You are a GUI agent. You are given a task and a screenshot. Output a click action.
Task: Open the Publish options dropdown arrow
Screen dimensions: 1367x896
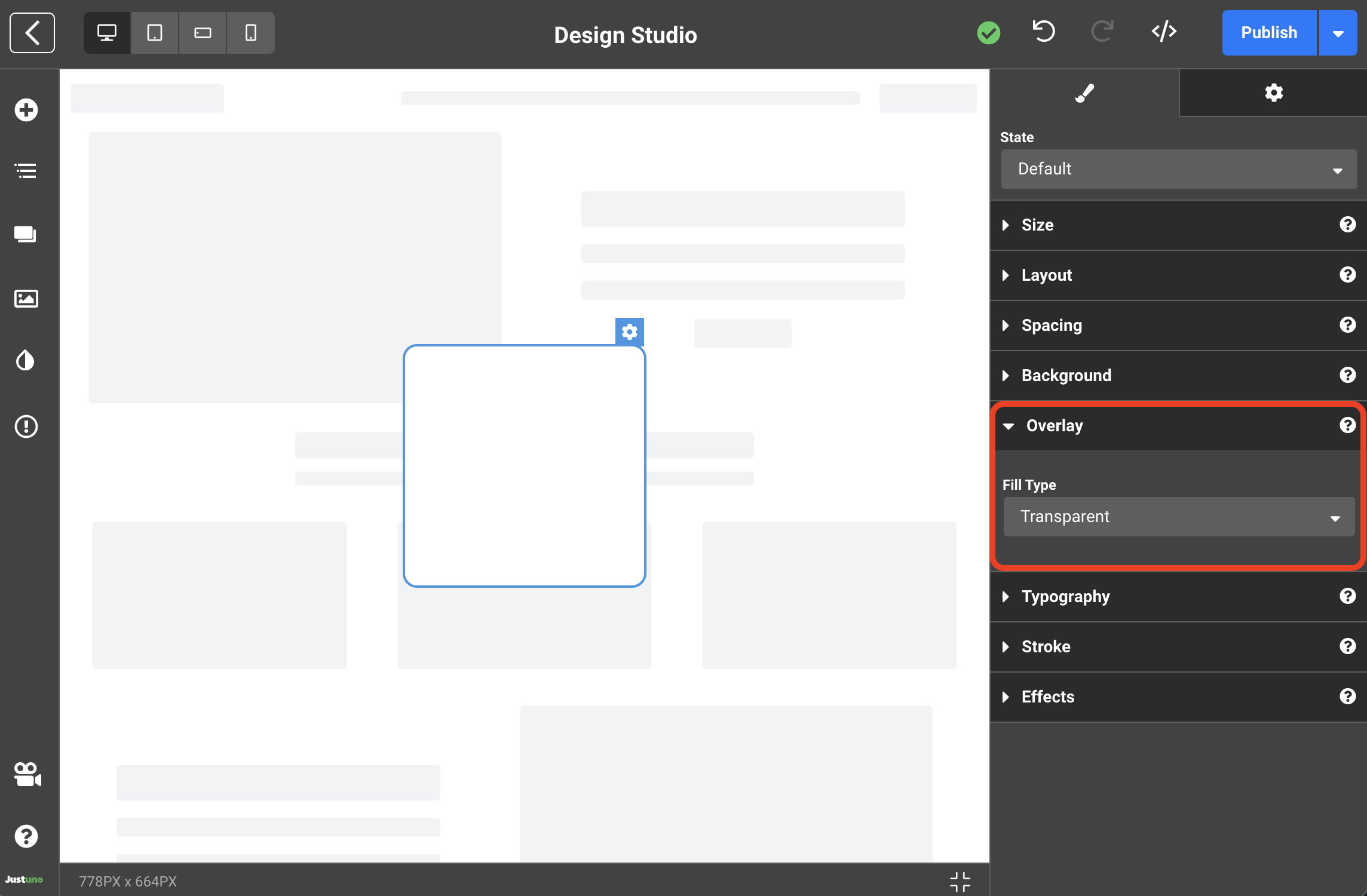tap(1338, 33)
